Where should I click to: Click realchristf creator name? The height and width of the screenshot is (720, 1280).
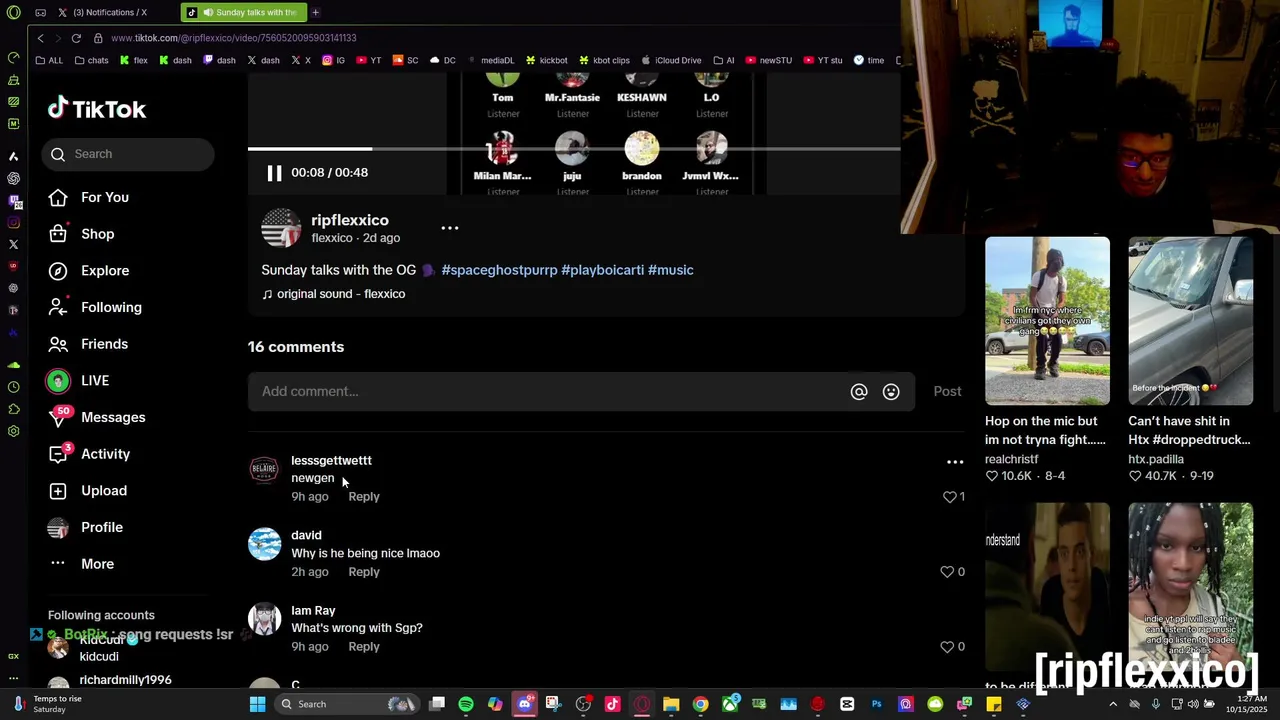click(1012, 459)
